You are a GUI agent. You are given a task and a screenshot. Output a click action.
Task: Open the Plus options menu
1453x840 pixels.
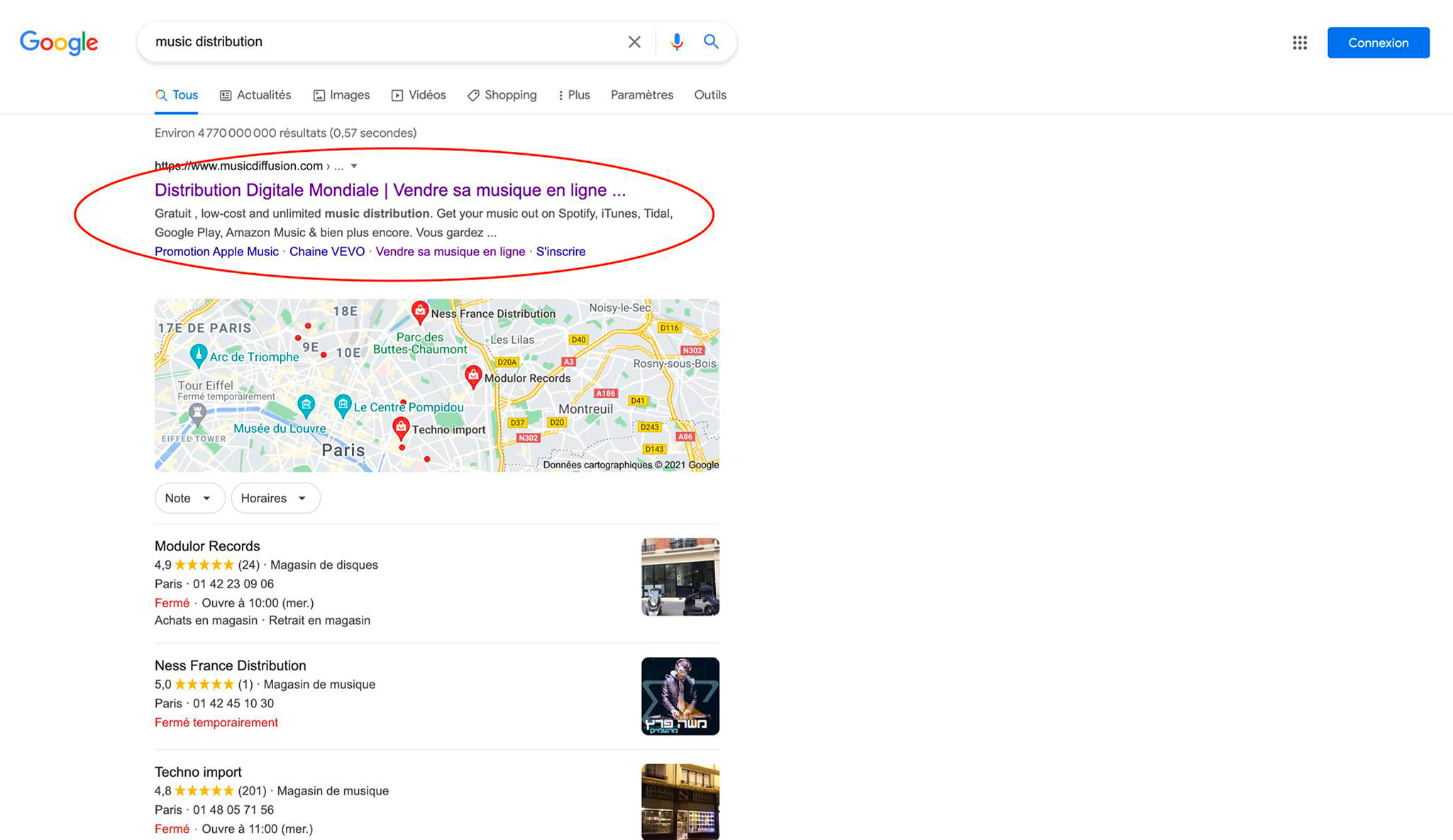pyautogui.click(x=574, y=95)
